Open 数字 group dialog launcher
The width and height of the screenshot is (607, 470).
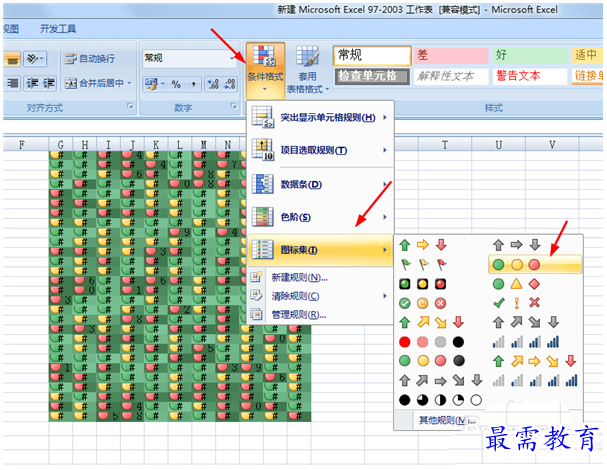(233, 105)
